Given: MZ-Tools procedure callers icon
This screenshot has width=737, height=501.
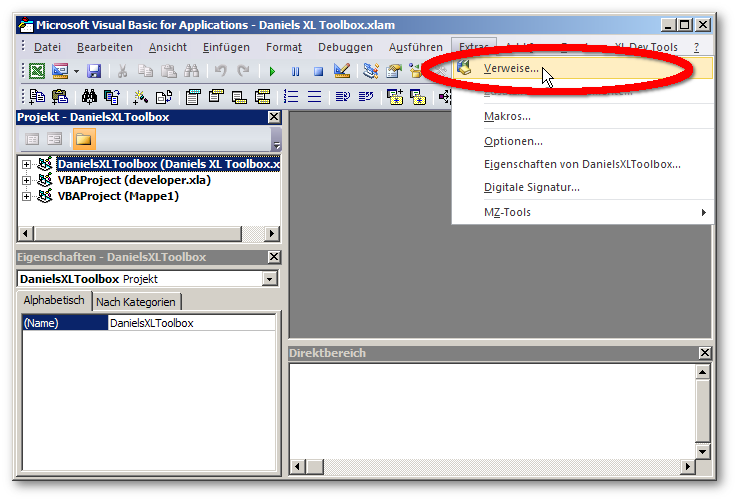Looking at the screenshot, I should [112, 97].
